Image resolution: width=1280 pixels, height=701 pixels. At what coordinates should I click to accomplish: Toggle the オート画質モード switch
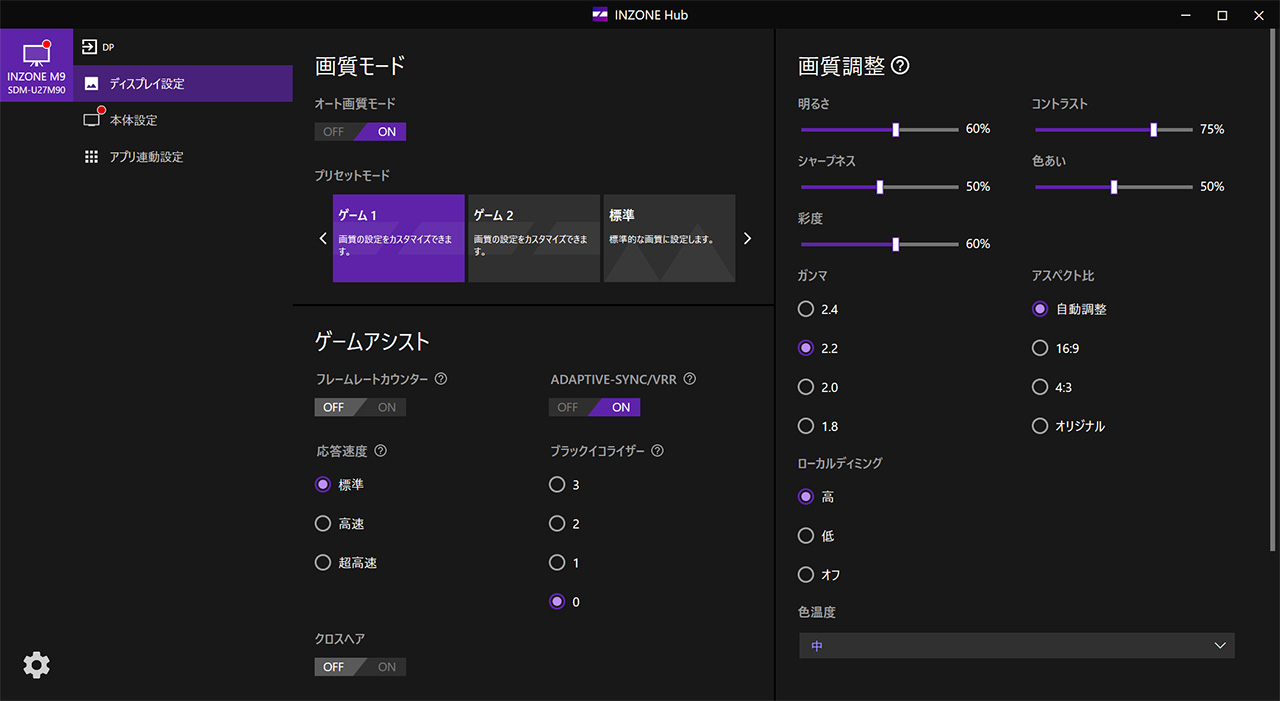[360, 132]
